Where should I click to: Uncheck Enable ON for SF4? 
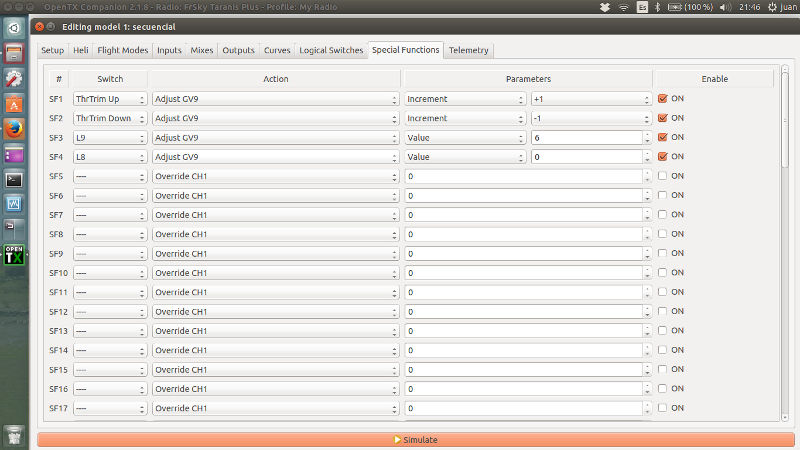tap(662, 157)
